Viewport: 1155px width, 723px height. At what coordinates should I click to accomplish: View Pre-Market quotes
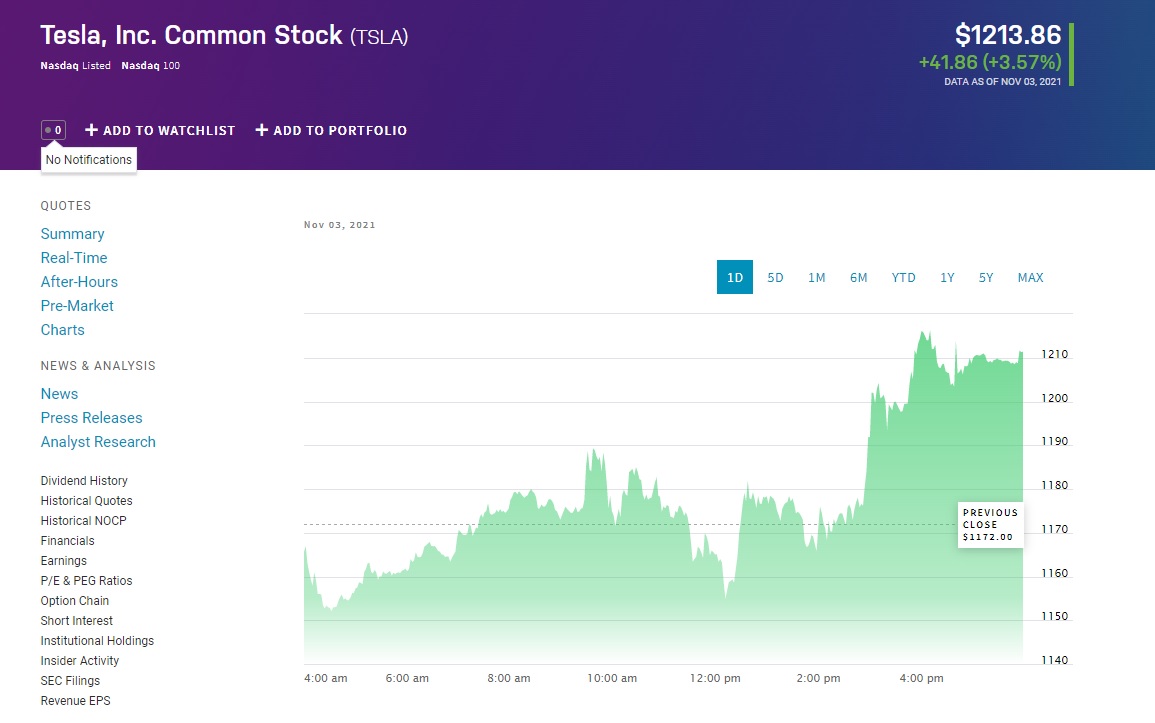tap(77, 306)
